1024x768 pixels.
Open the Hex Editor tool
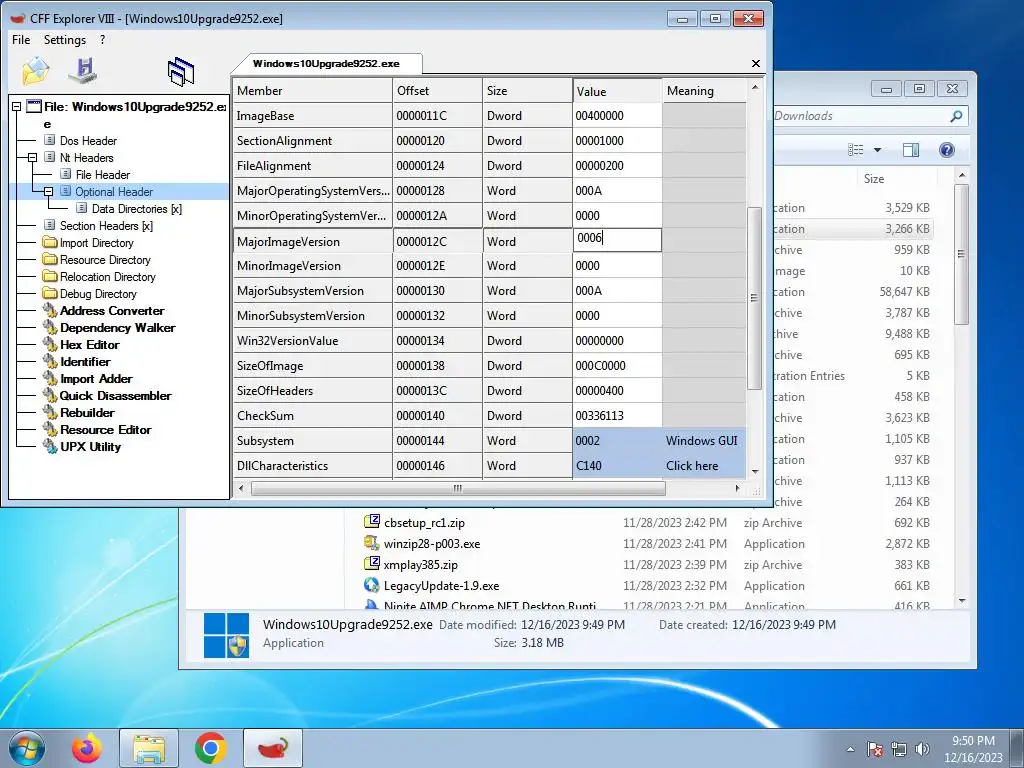(89, 344)
